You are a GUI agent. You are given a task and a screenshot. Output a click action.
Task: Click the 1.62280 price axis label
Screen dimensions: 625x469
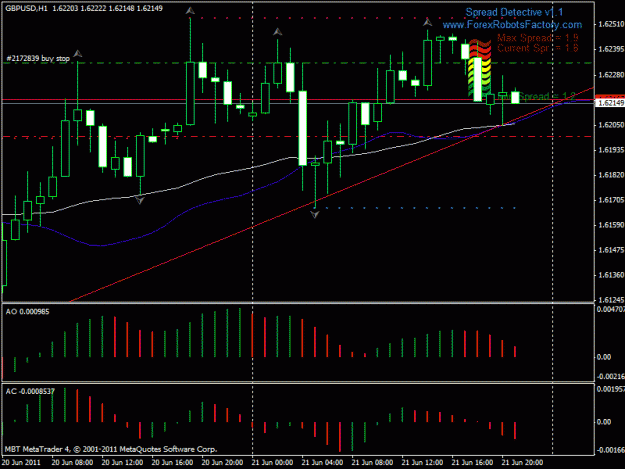pyautogui.click(x=611, y=75)
